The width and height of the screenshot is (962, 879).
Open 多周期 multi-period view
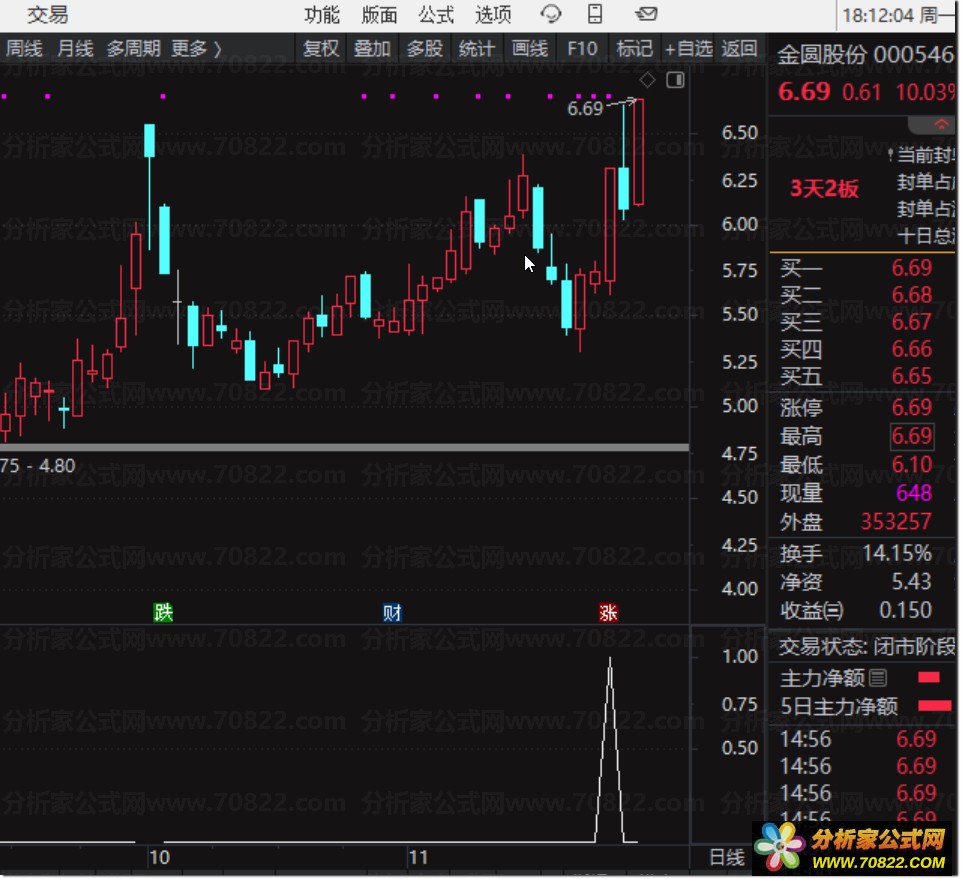tap(133, 48)
